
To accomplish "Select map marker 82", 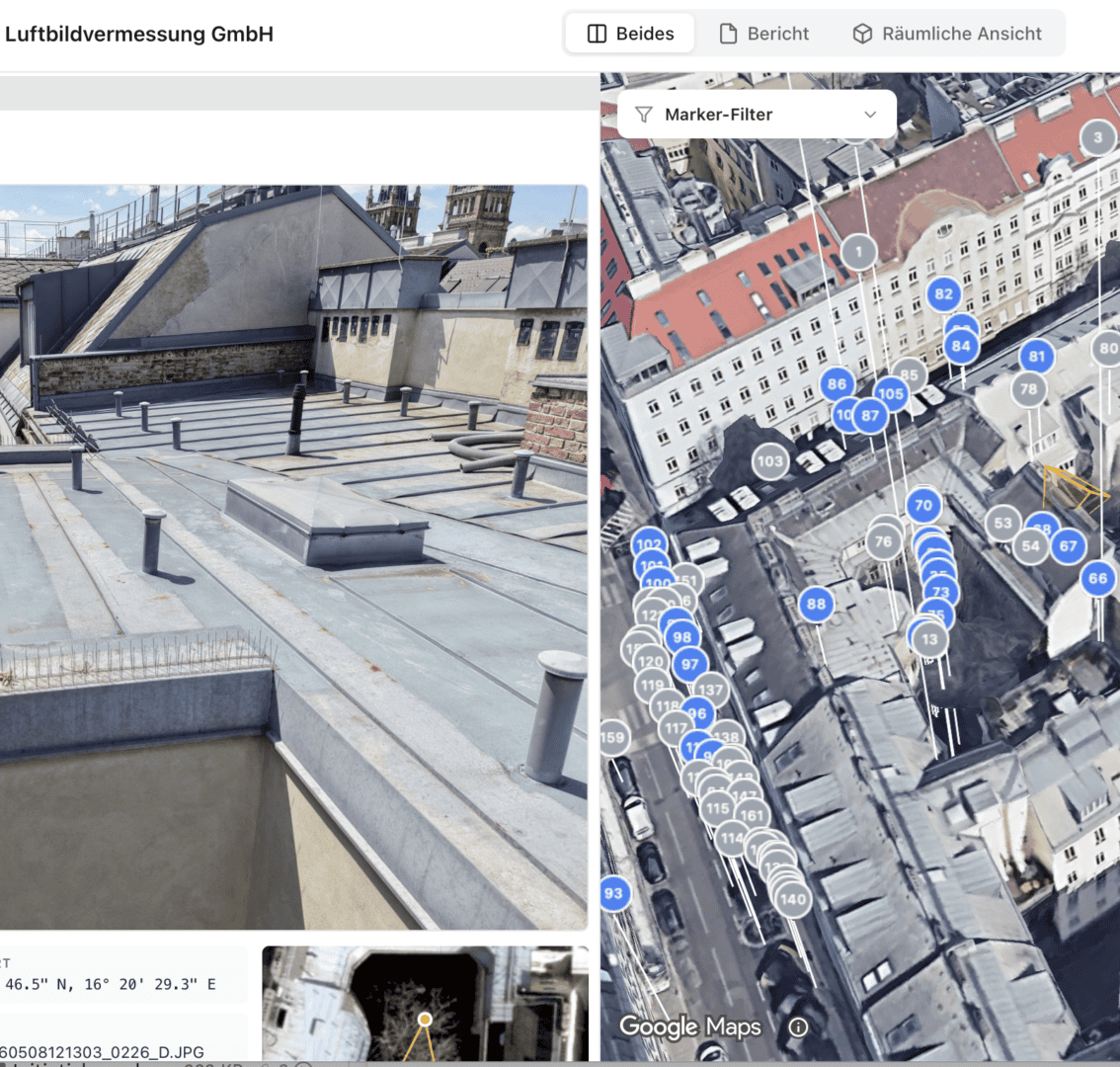I will 943,293.
